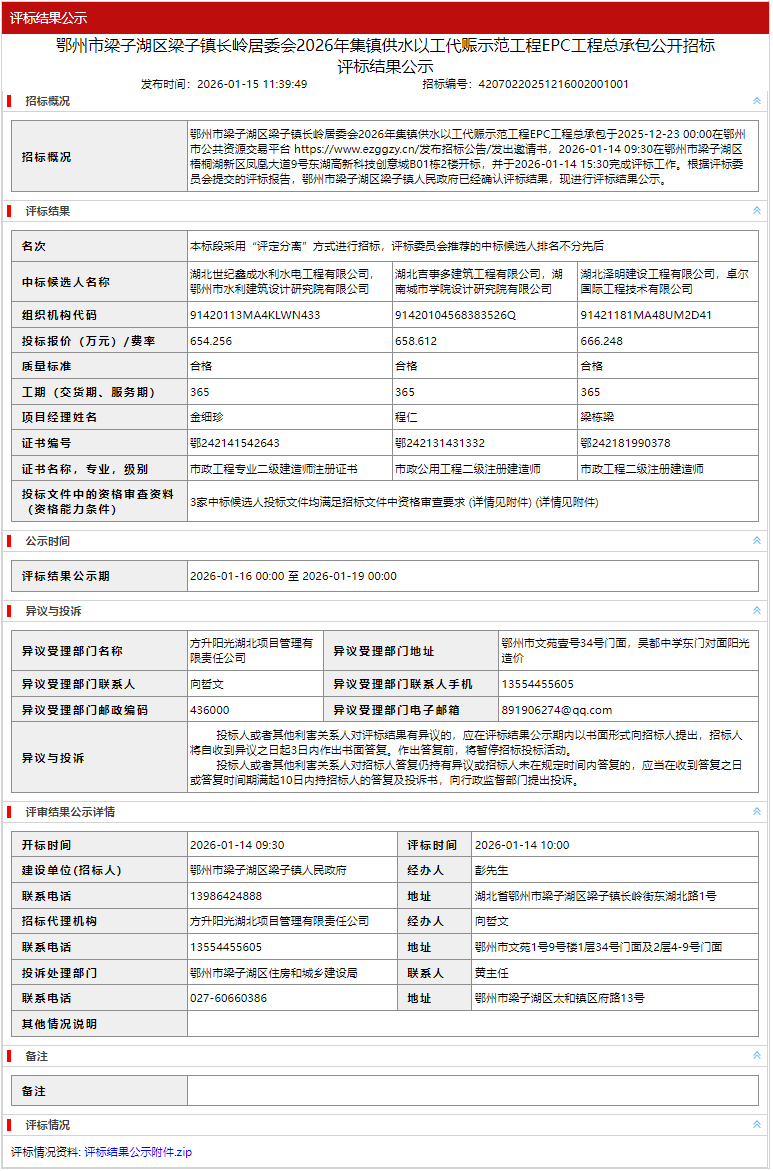Collapse the 招标概况 section using its chevron
Viewport: 773px width, 1171px height.
757,101
